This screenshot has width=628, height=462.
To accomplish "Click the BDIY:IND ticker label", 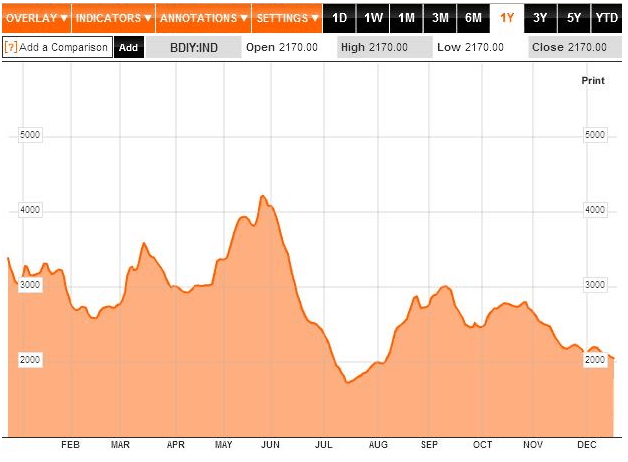I will (194, 47).
